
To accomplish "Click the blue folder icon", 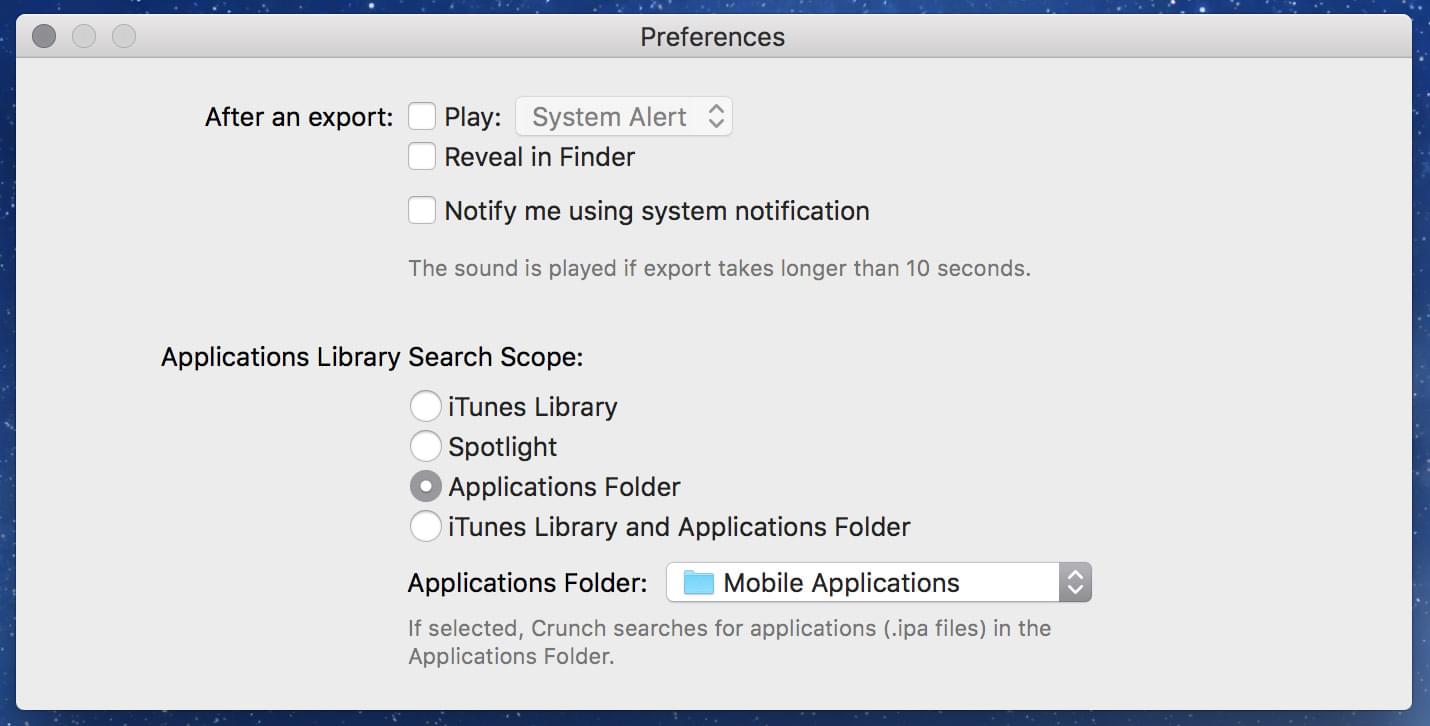I will [x=698, y=583].
